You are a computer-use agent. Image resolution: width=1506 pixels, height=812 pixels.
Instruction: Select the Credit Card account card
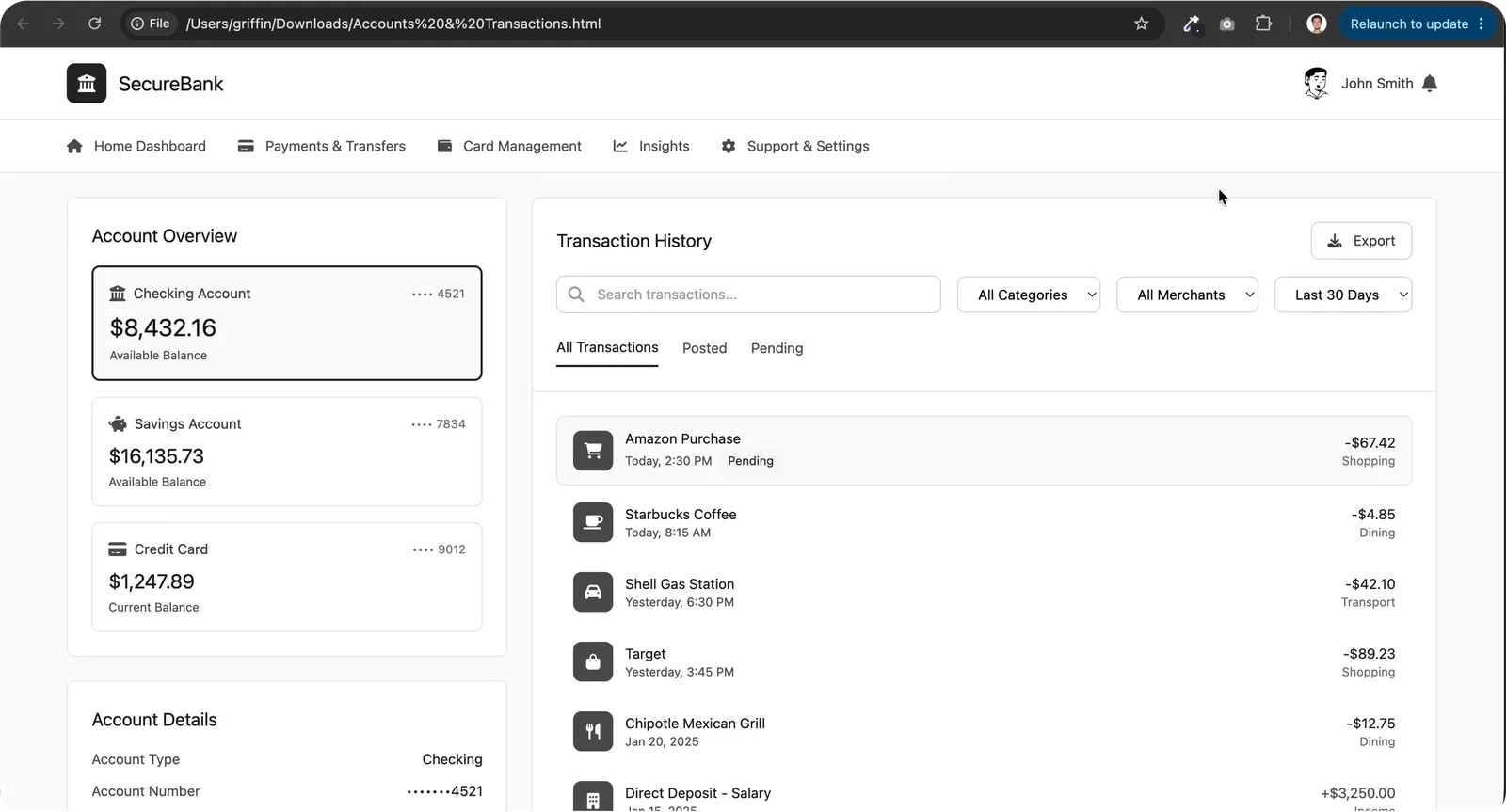[287, 577]
